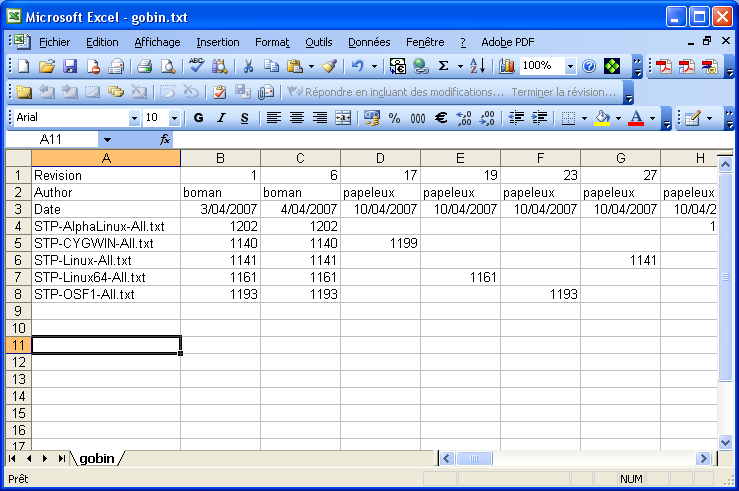Click the AutoSum sigma icon
The width and height of the screenshot is (739, 491).
pos(443,66)
